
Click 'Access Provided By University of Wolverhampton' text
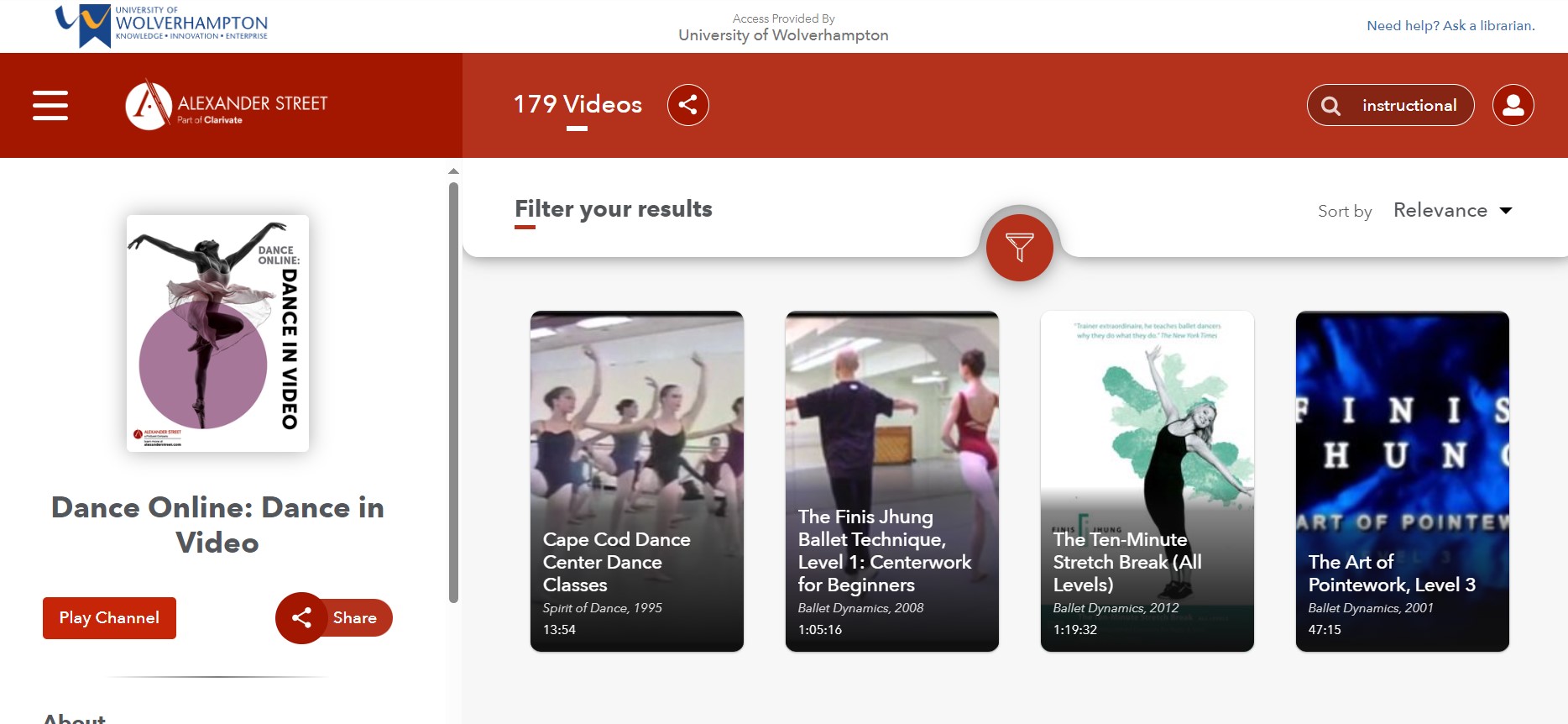pyautogui.click(x=783, y=28)
